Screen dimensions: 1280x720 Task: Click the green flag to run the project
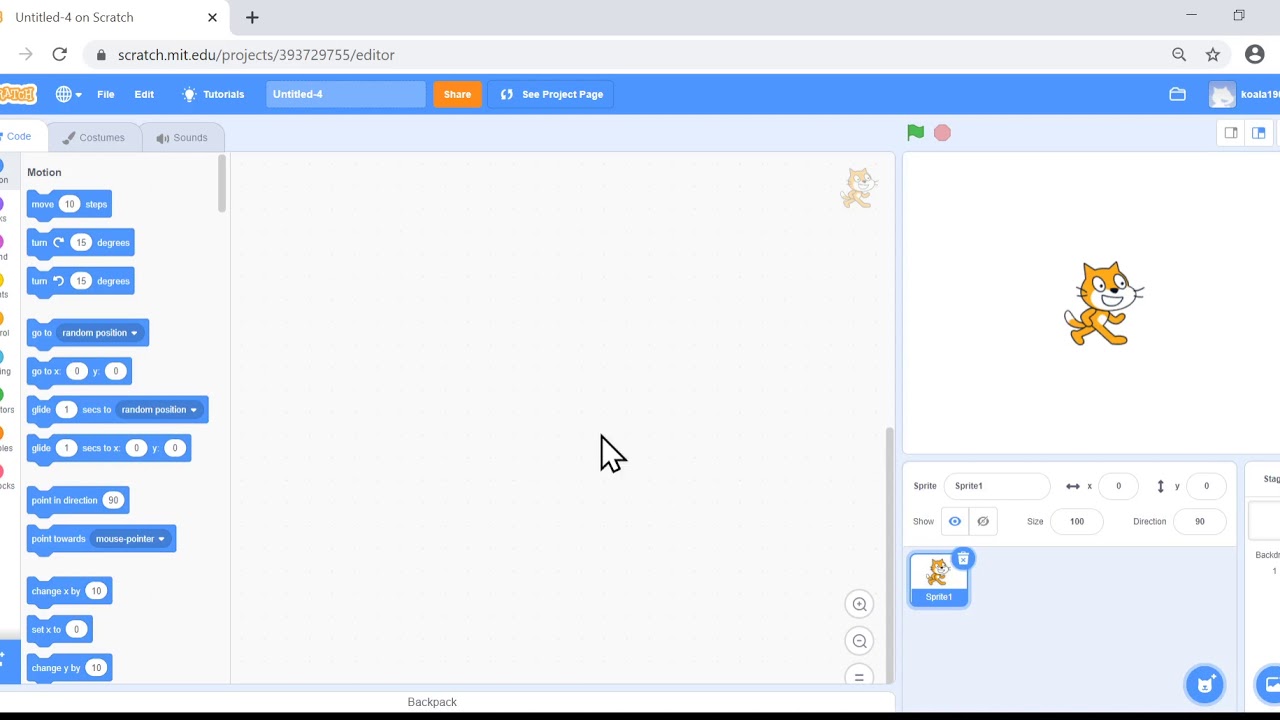point(915,132)
